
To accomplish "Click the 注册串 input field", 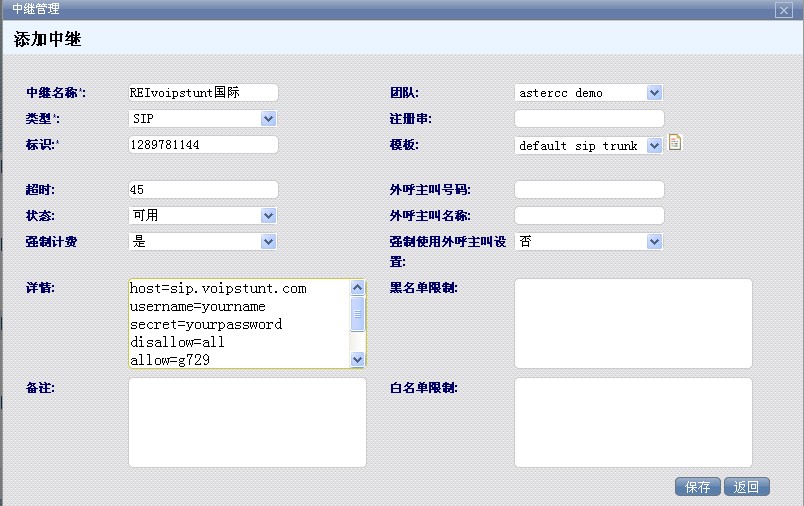I will click(589, 119).
